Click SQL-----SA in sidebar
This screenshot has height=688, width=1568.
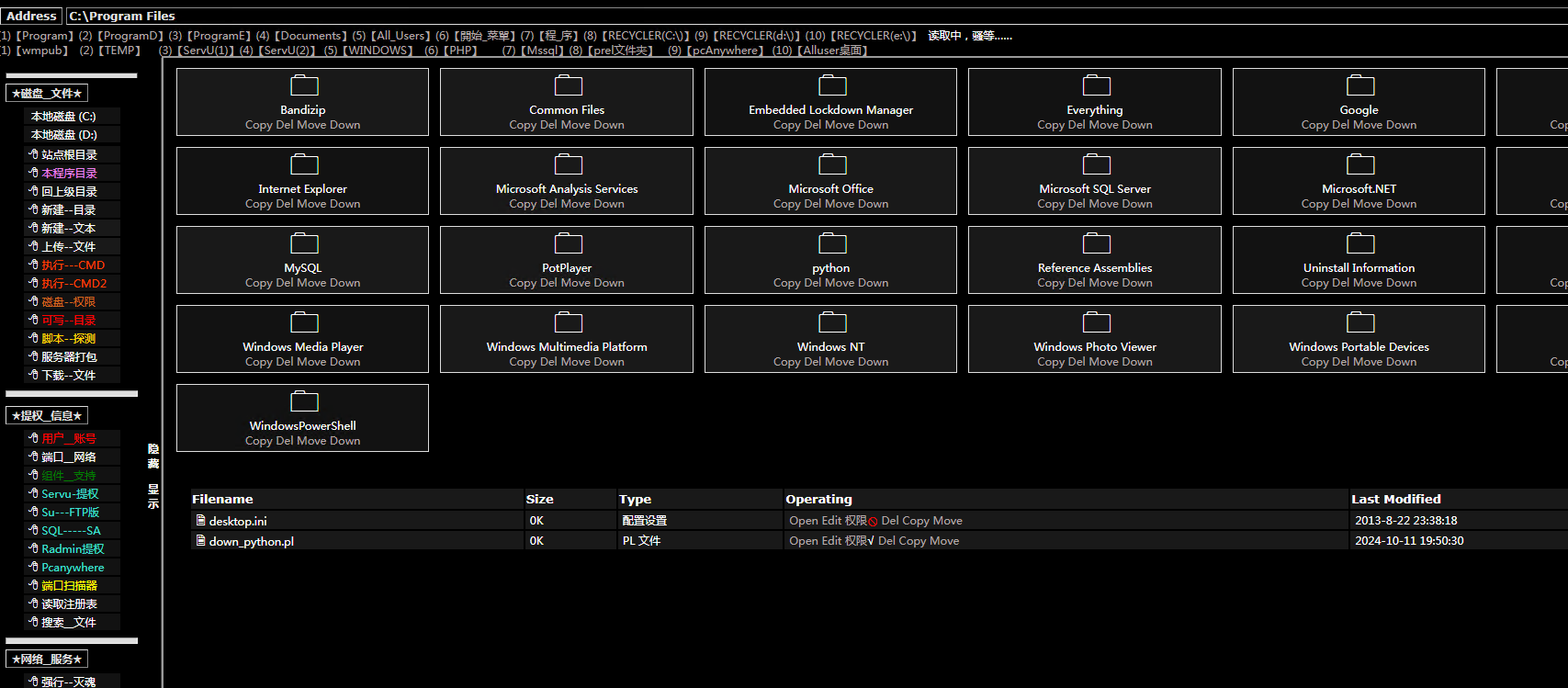click(71, 531)
